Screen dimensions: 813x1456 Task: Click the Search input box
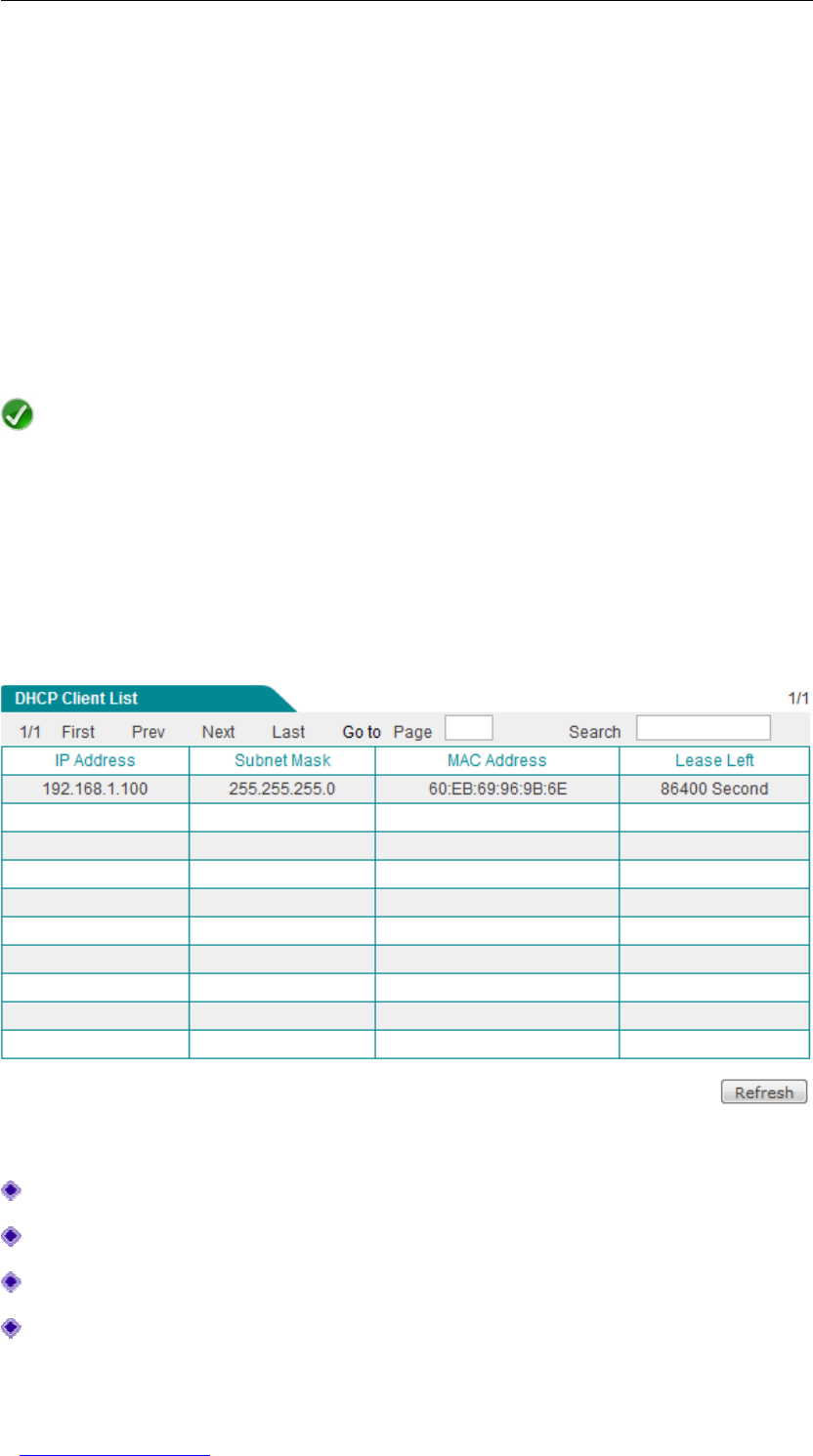coord(704,728)
